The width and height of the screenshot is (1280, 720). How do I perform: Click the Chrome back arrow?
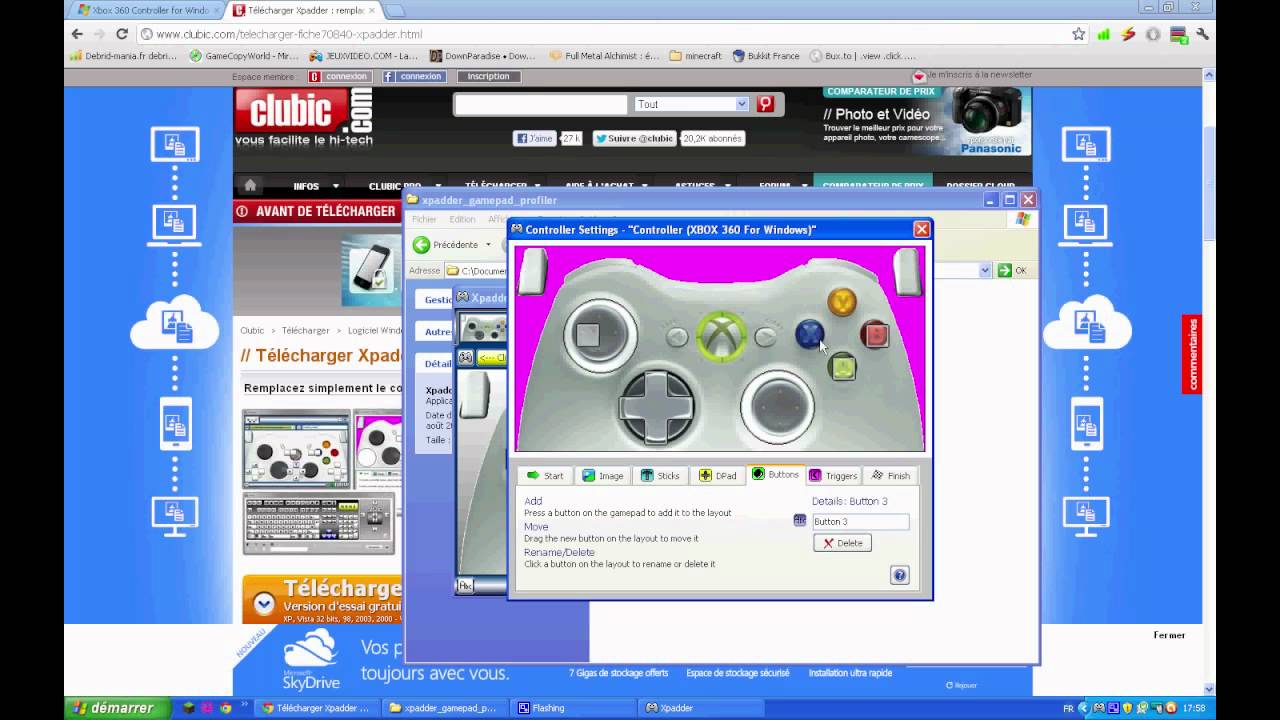coord(77,34)
